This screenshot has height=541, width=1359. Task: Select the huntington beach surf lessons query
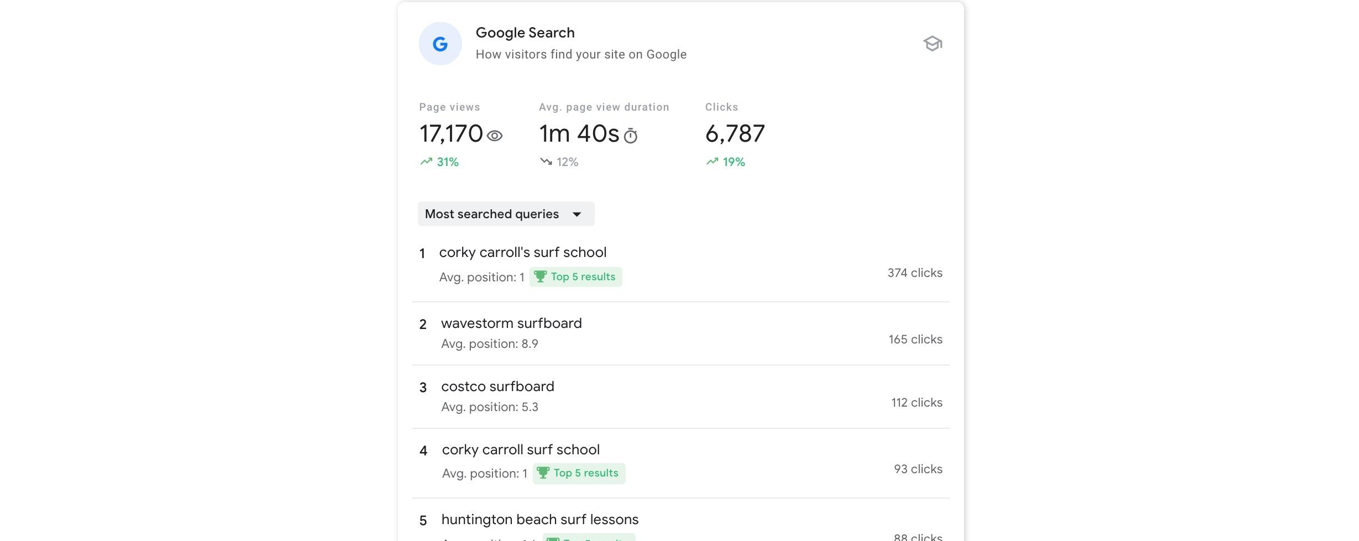(540, 519)
